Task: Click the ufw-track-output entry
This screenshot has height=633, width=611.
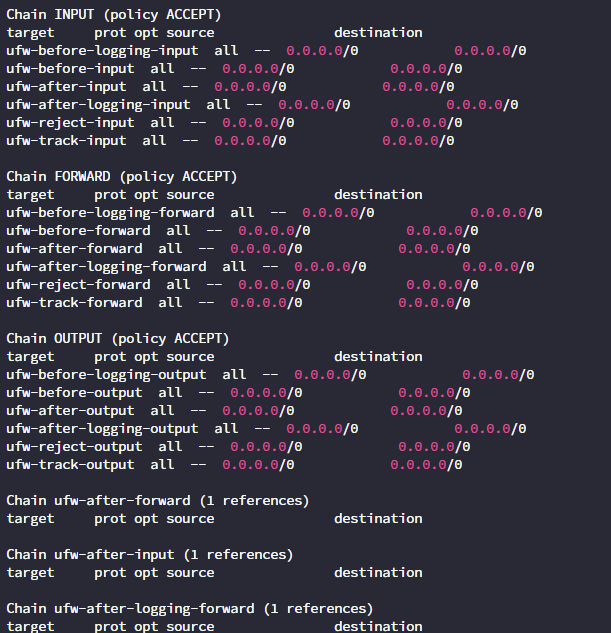Action: 70,465
